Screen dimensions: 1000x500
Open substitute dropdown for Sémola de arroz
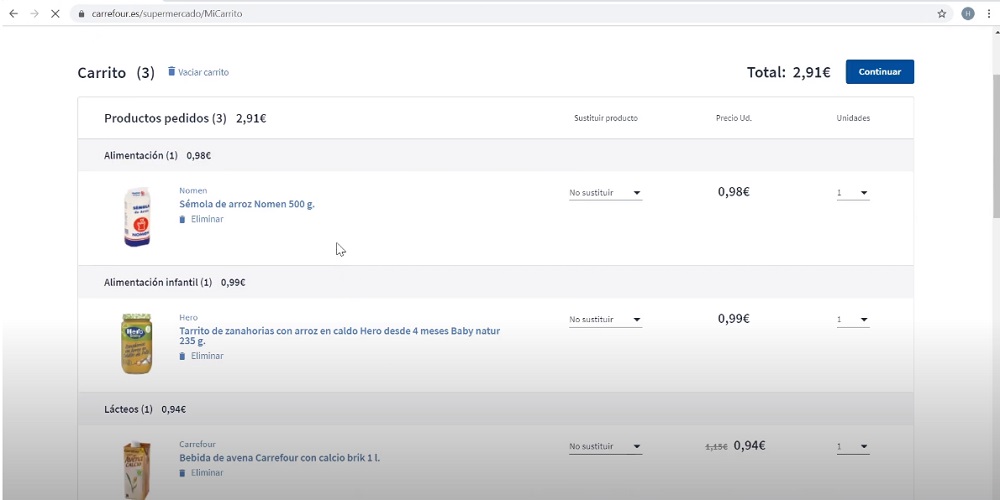[x=605, y=193]
